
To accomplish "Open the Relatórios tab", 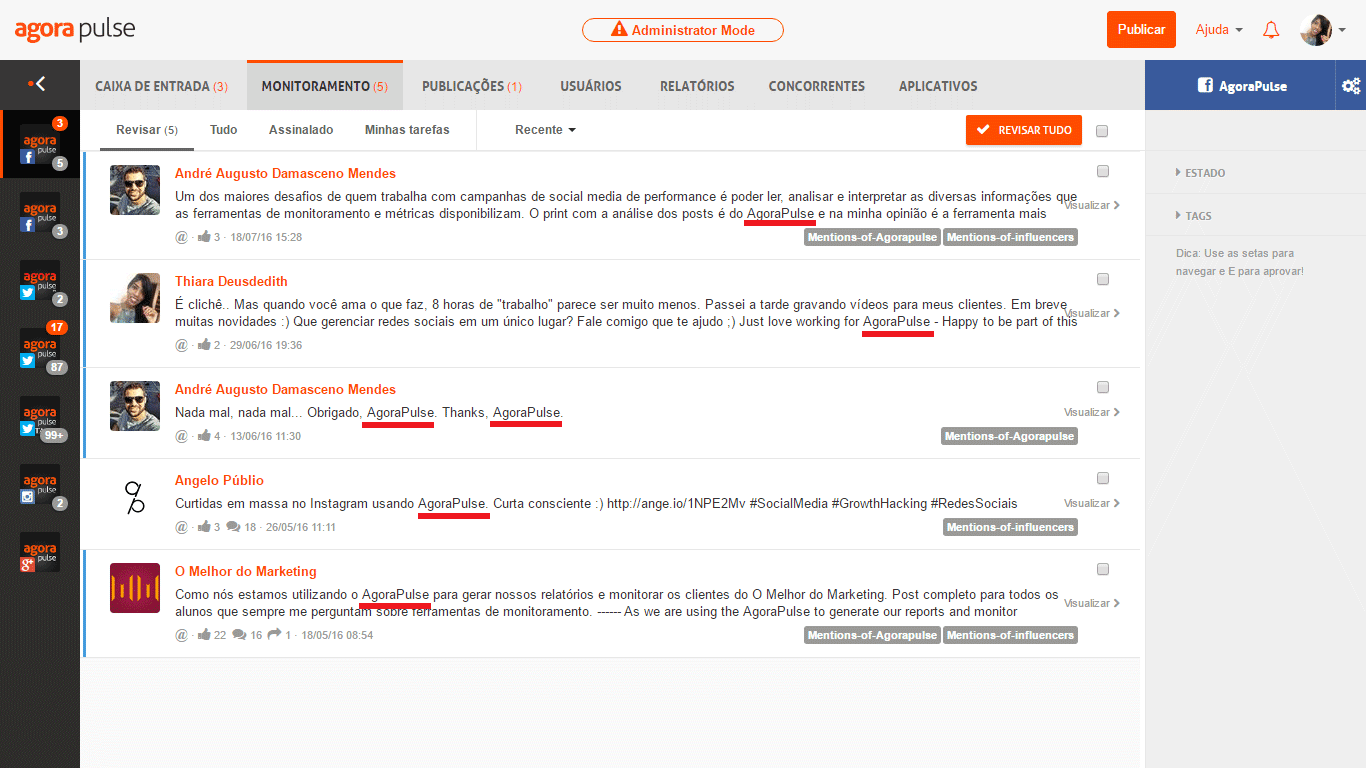I will click(x=697, y=86).
